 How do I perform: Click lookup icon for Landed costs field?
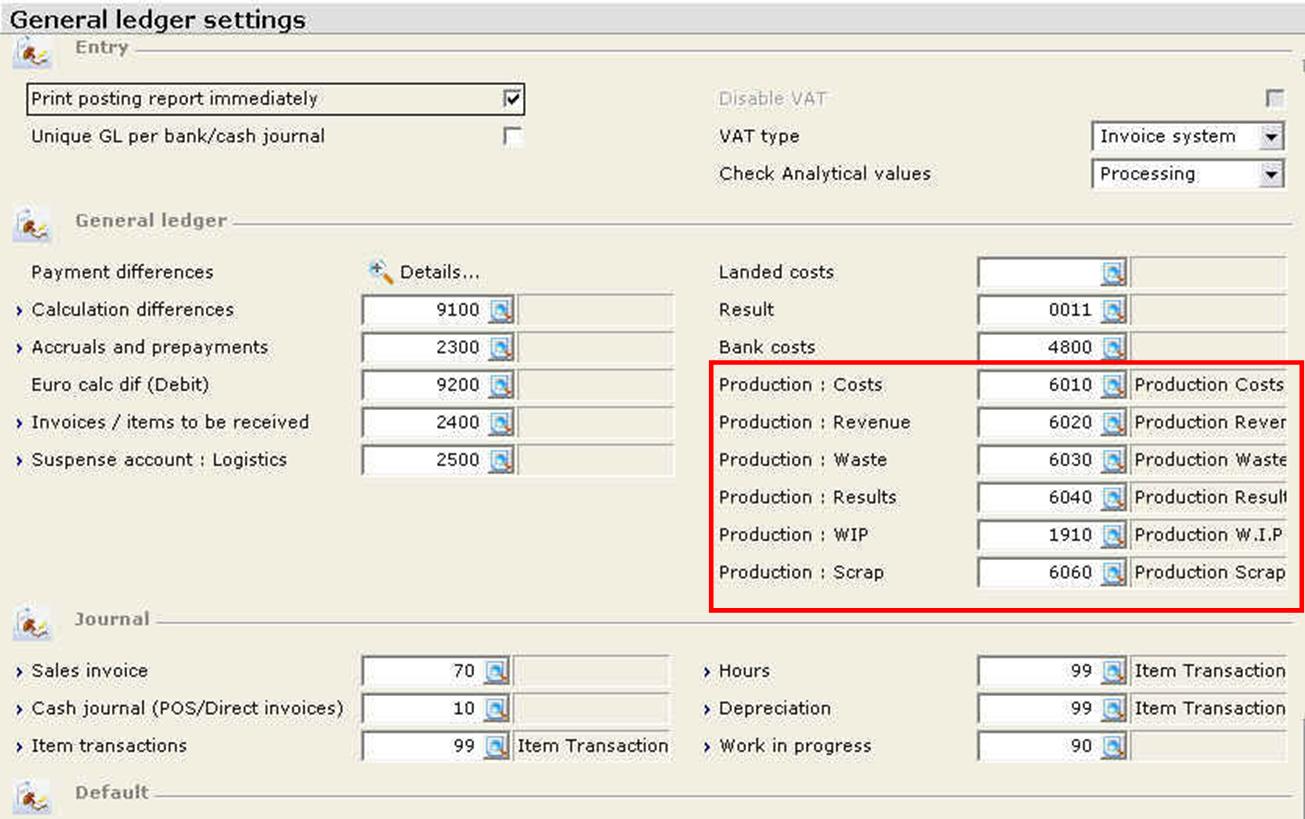[x=1114, y=273]
